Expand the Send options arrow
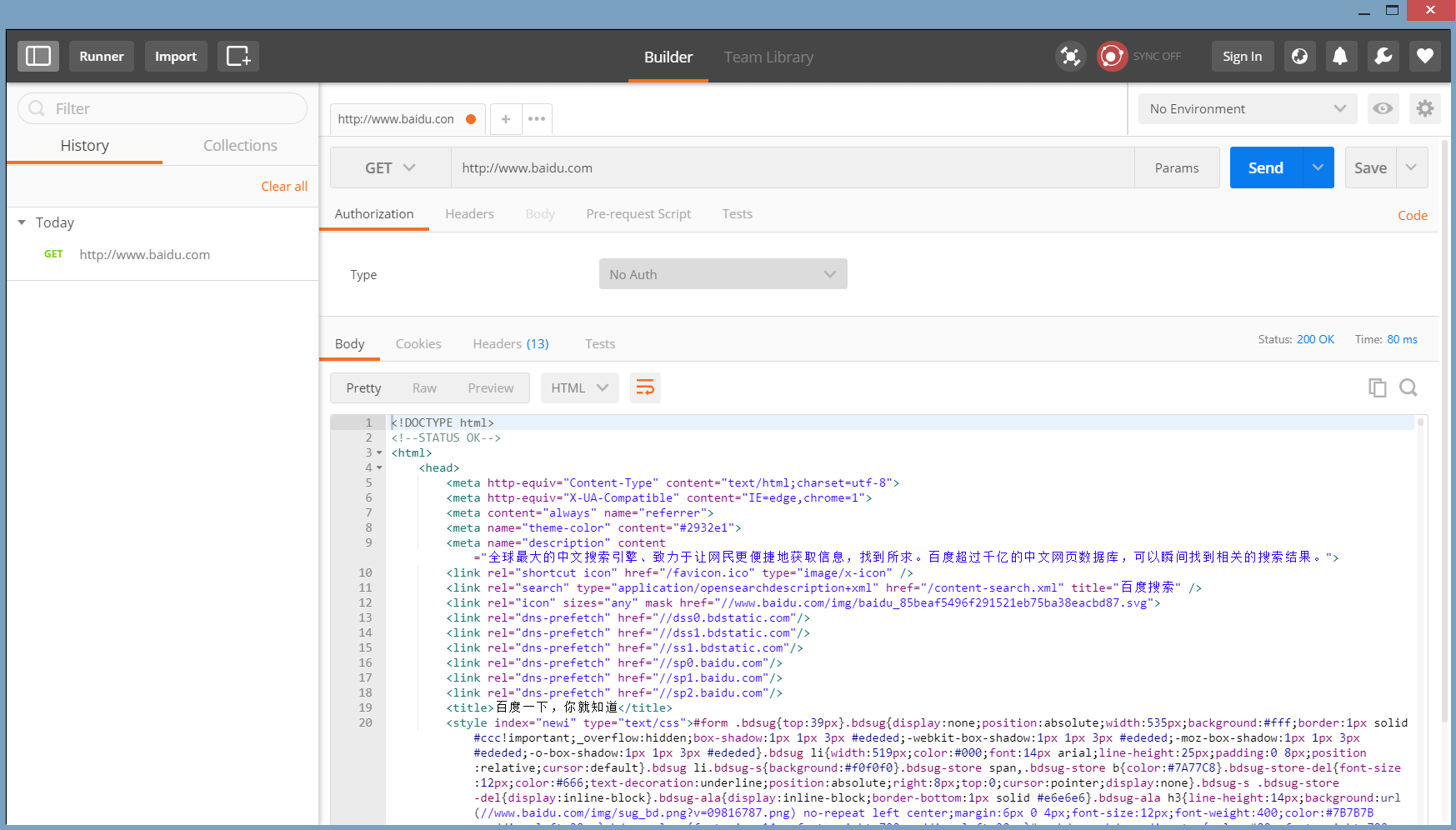This screenshot has height=830, width=1456. coord(1318,167)
